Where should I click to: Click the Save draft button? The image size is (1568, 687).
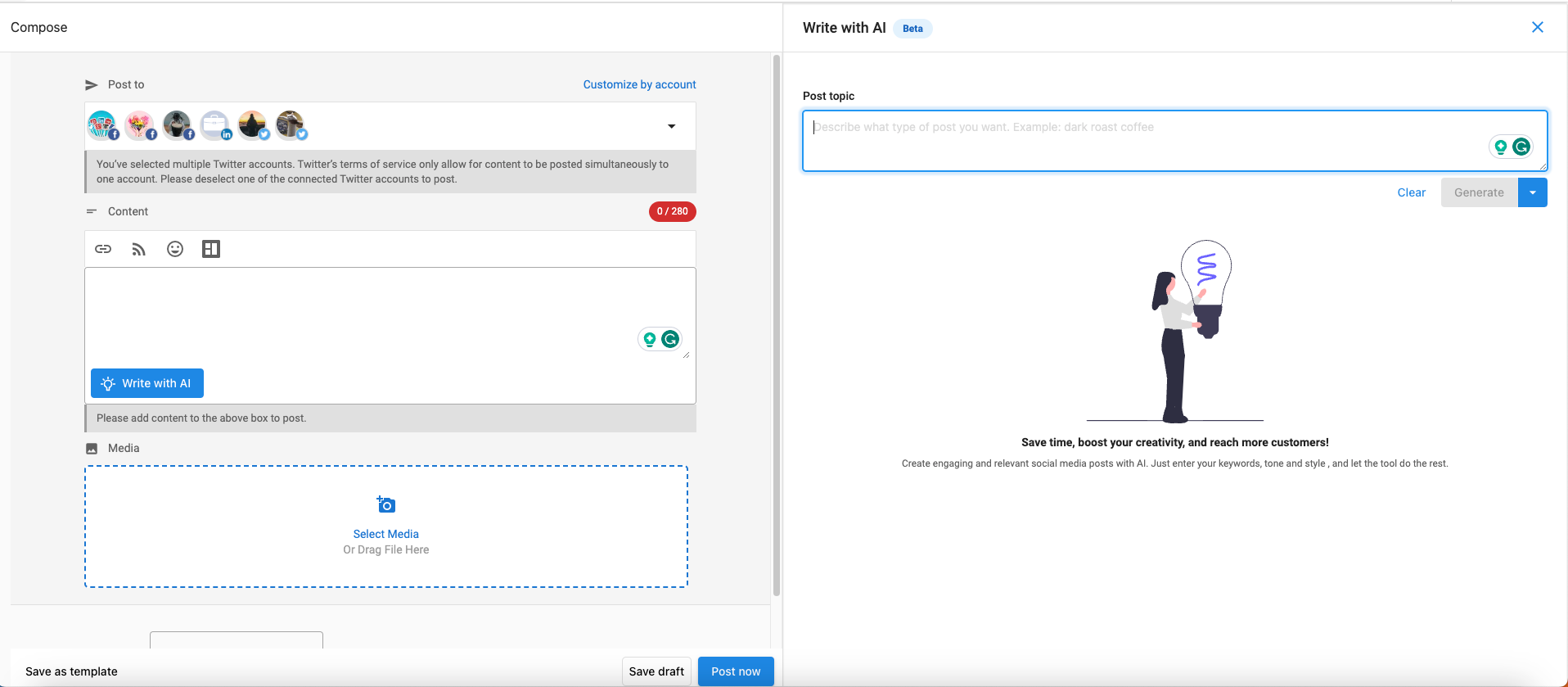656,671
